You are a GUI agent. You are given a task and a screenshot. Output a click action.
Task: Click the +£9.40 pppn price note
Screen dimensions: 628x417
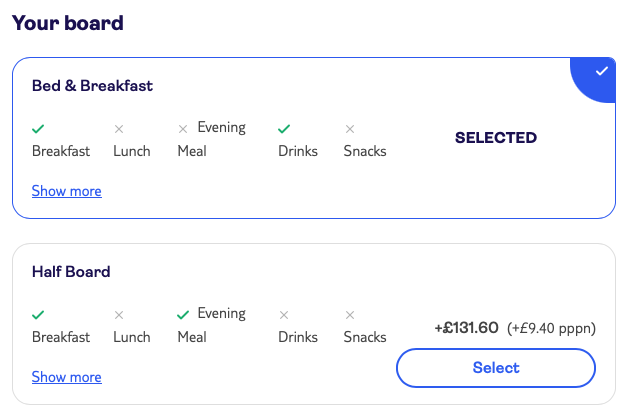[x=552, y=328]
